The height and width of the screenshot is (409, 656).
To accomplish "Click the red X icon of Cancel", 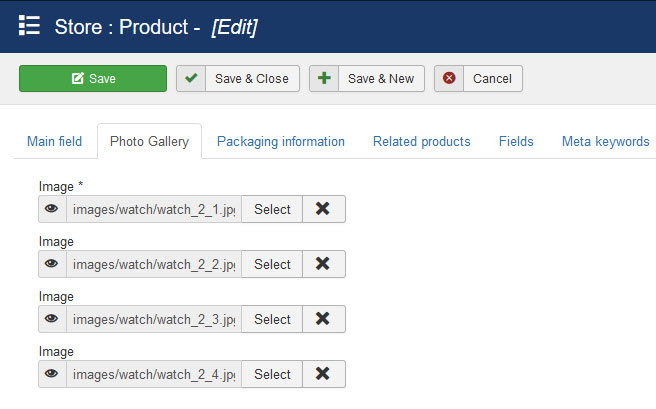I will click(449, 78).
